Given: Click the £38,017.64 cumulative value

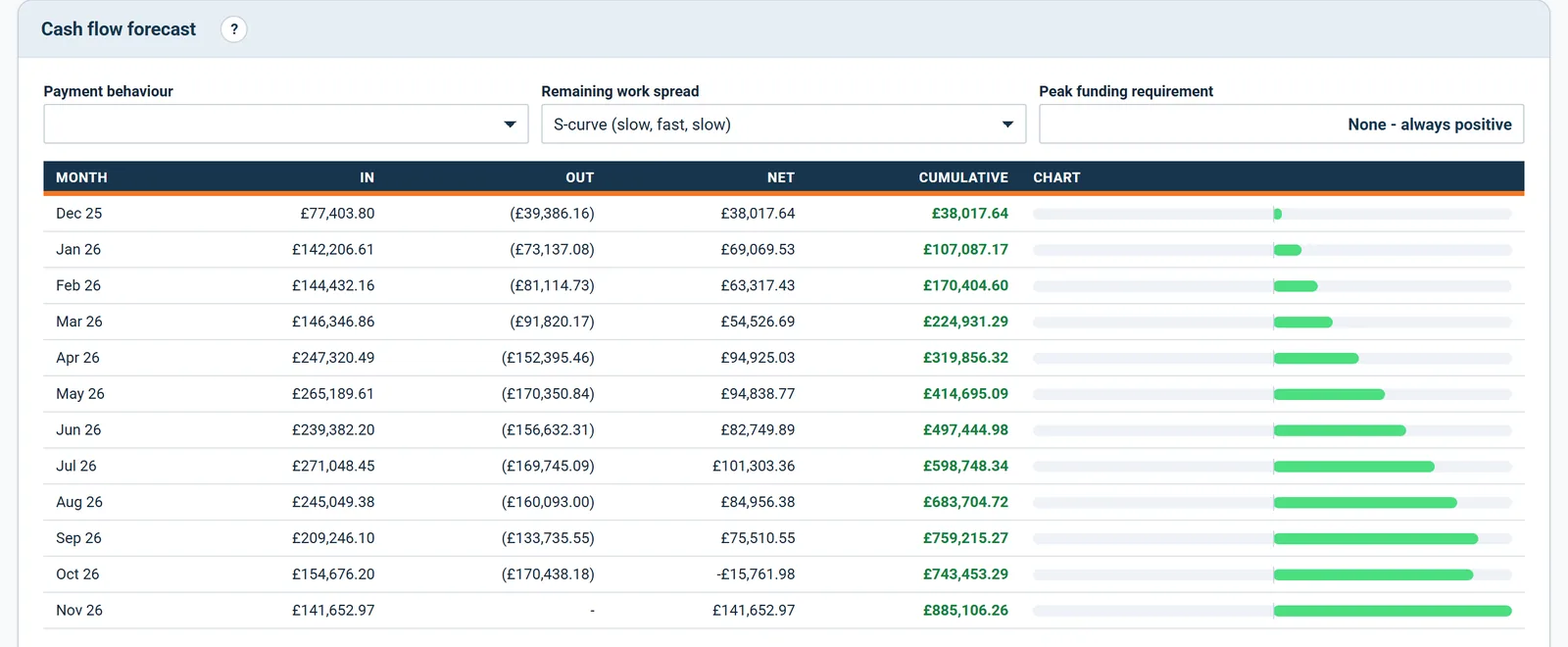Looking at the screenshot, I should 970,214.
